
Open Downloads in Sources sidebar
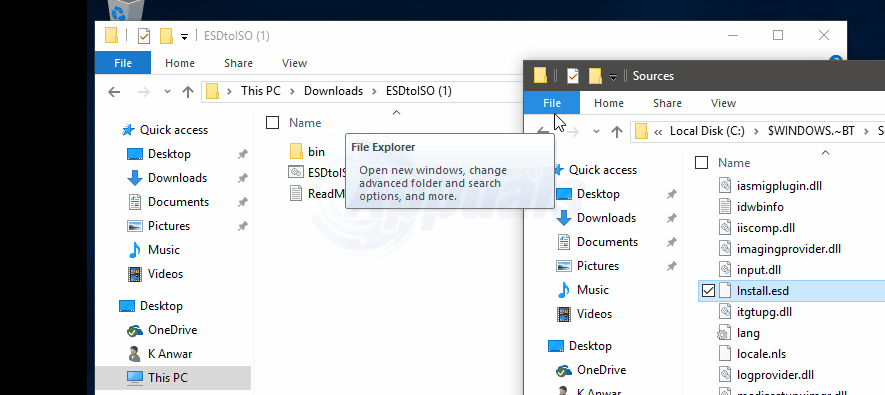coord(606,218)
